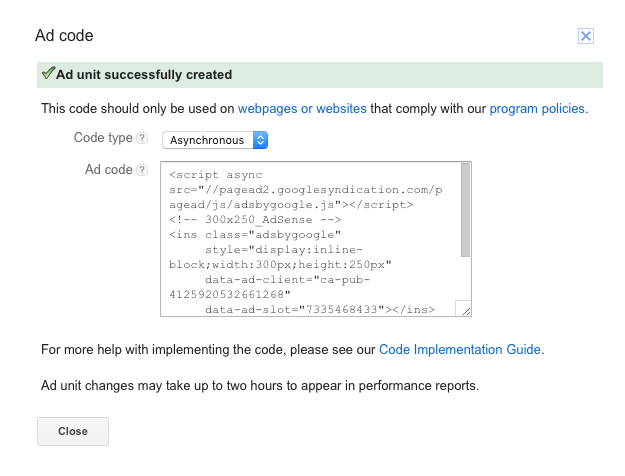Open the Code type help question mark

pyautogui.click(x=142, y=138)
